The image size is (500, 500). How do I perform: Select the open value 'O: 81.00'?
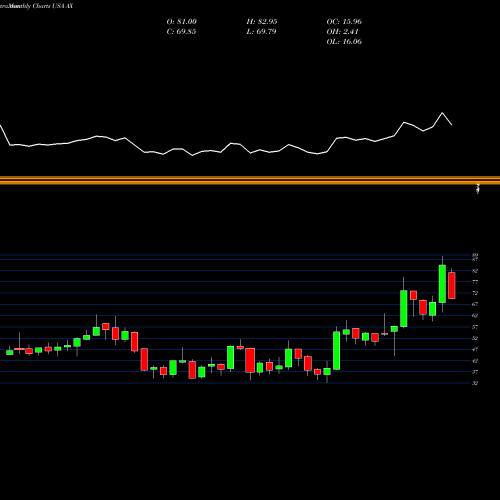pyautogui.click(x=182, y=22)
